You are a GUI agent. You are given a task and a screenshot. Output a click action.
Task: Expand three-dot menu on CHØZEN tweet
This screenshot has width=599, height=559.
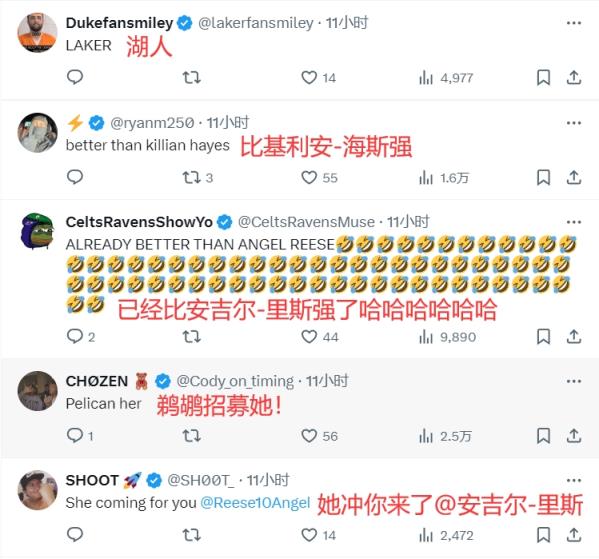coord(574,381)
